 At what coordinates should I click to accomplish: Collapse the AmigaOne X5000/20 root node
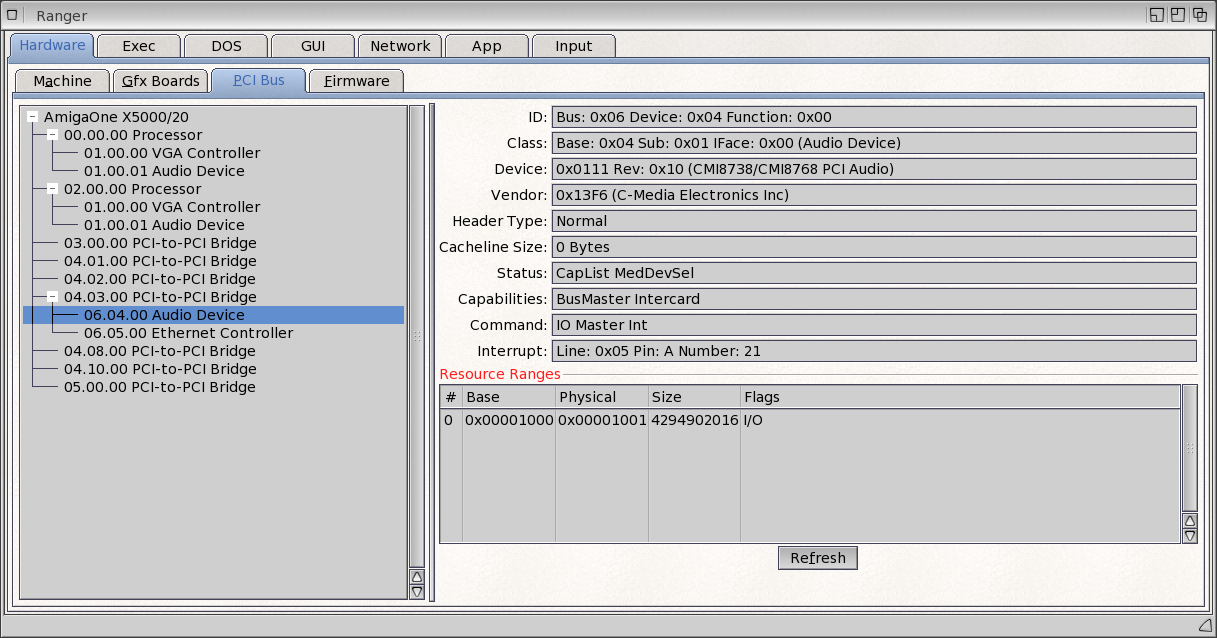(33, 117)
